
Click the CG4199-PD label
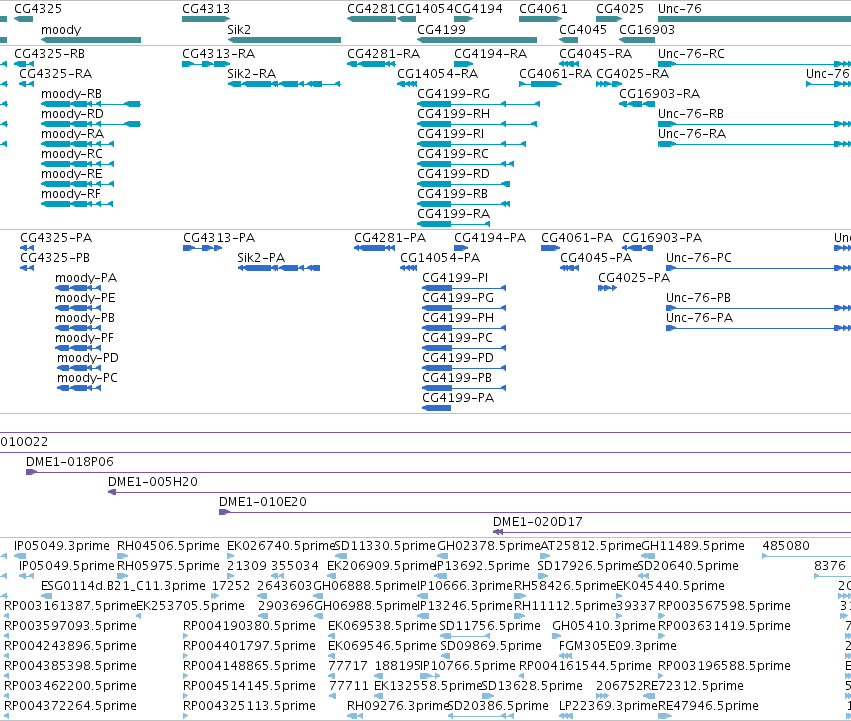point(458,358)
